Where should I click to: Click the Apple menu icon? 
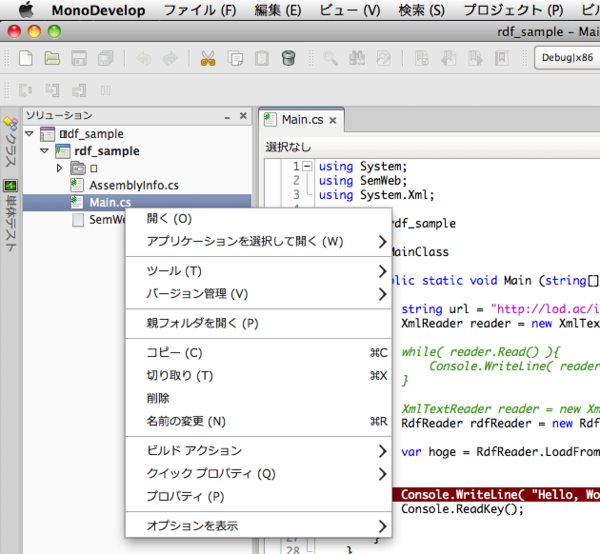click(26, 10)
